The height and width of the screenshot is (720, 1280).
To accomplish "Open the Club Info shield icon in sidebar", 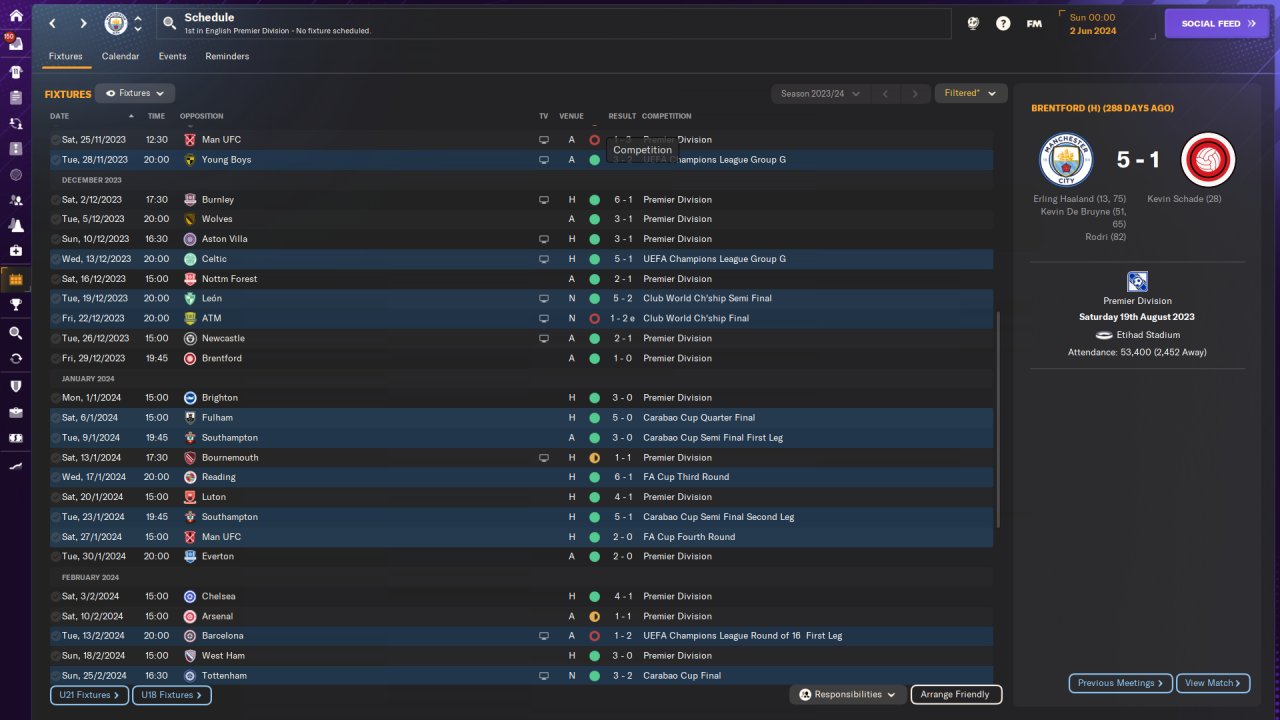I will tap(15, 386).
